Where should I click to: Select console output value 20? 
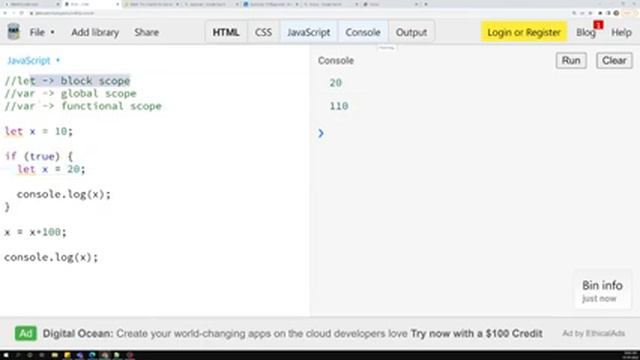click(x=336, y=83)
